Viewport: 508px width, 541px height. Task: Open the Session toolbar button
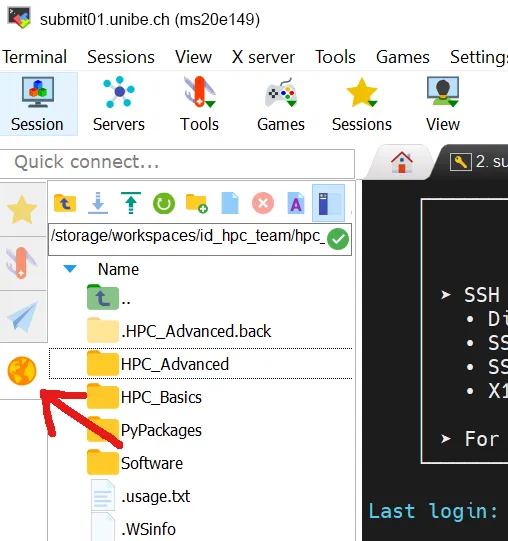pyautogui.click(x=38, y=104)
